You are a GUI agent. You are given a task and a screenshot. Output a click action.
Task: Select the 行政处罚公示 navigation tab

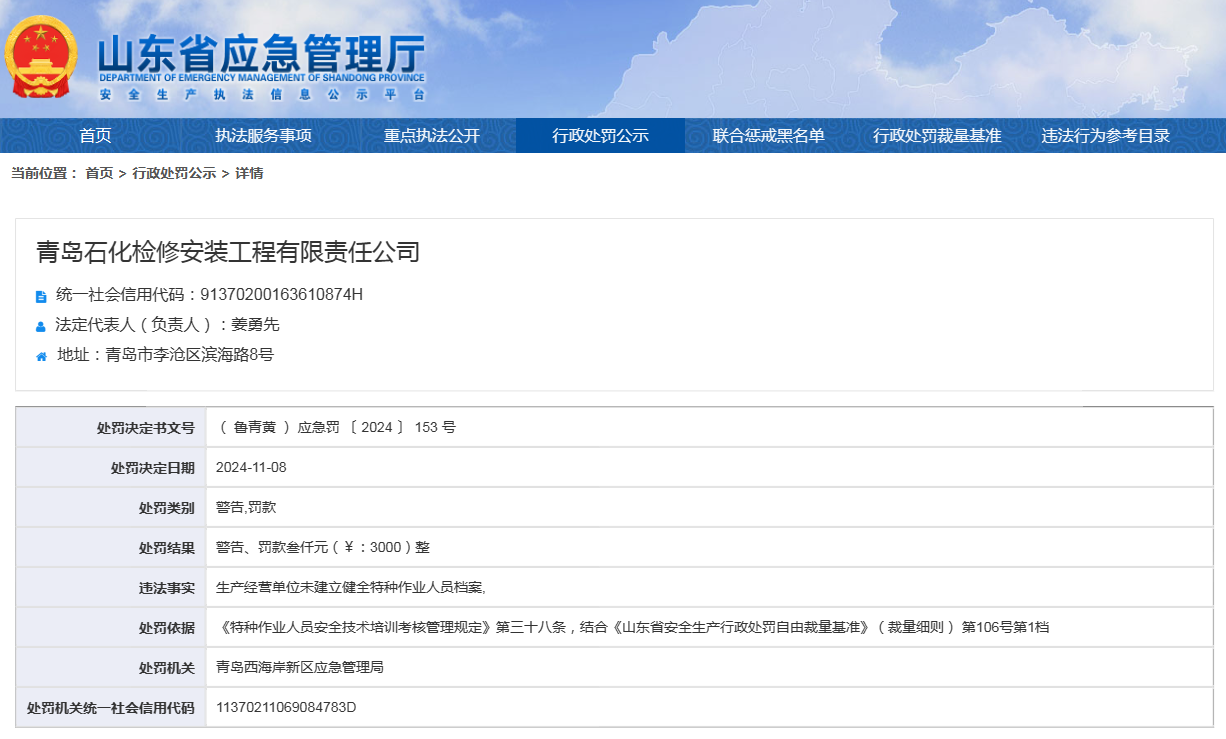click(x=601, y=135)
